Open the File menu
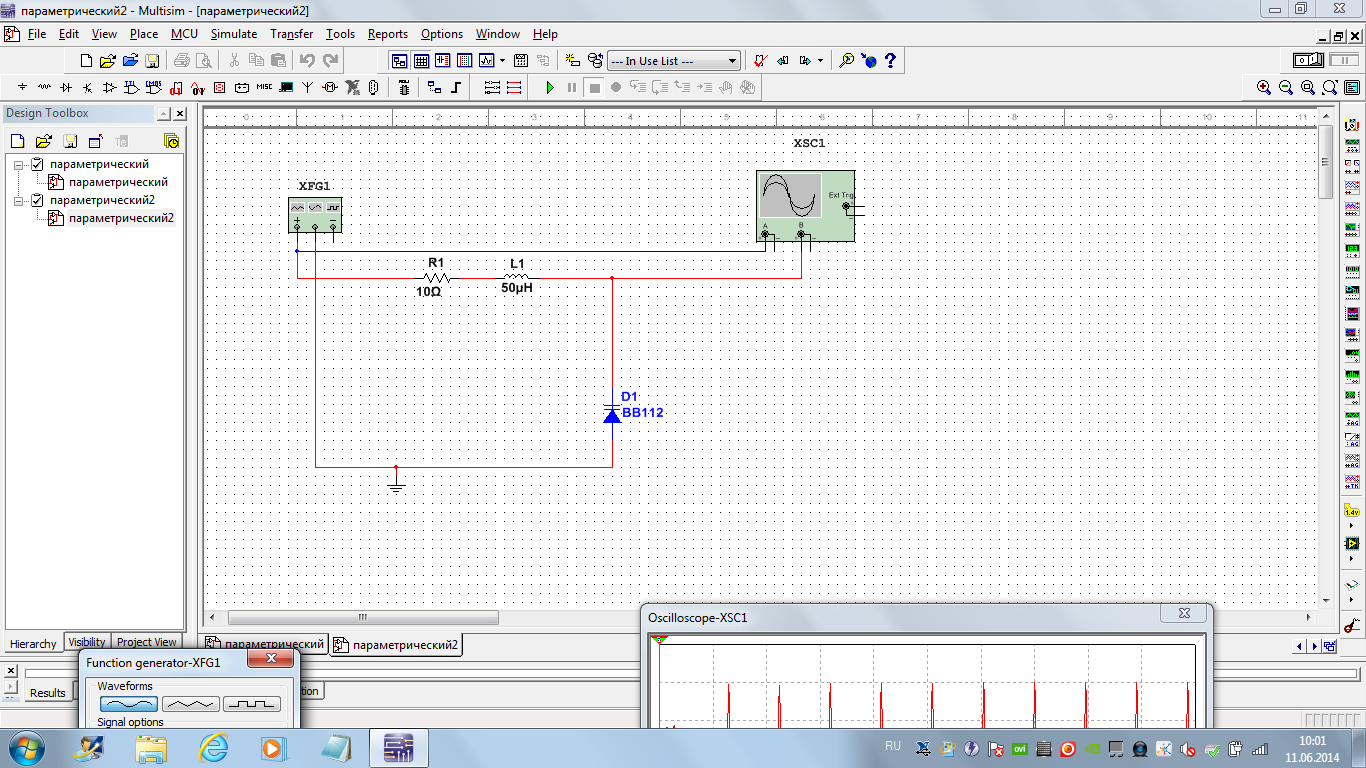This screenshot has width=1366, height=768. tap(37, 34)
